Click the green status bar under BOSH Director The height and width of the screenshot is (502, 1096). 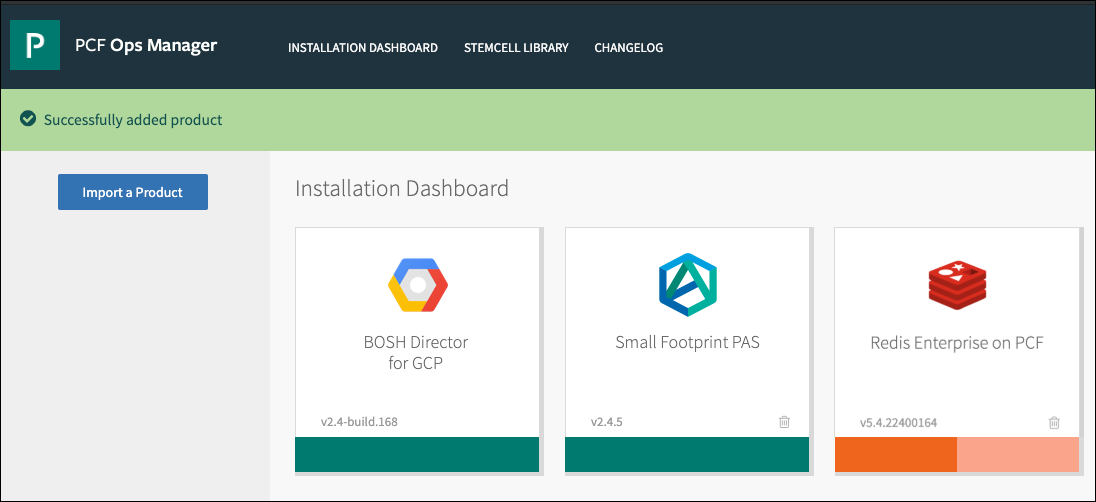tap(417, 454)
